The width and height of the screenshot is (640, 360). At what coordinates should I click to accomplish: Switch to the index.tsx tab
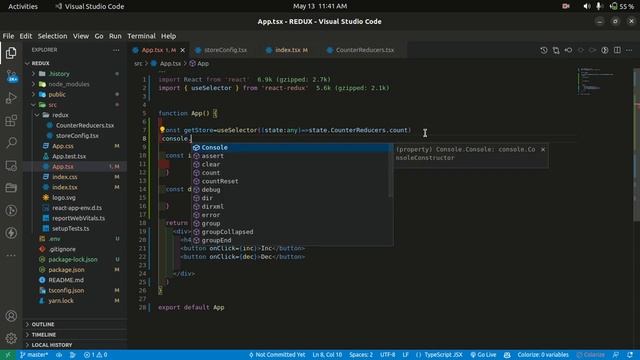coord(291,50)
